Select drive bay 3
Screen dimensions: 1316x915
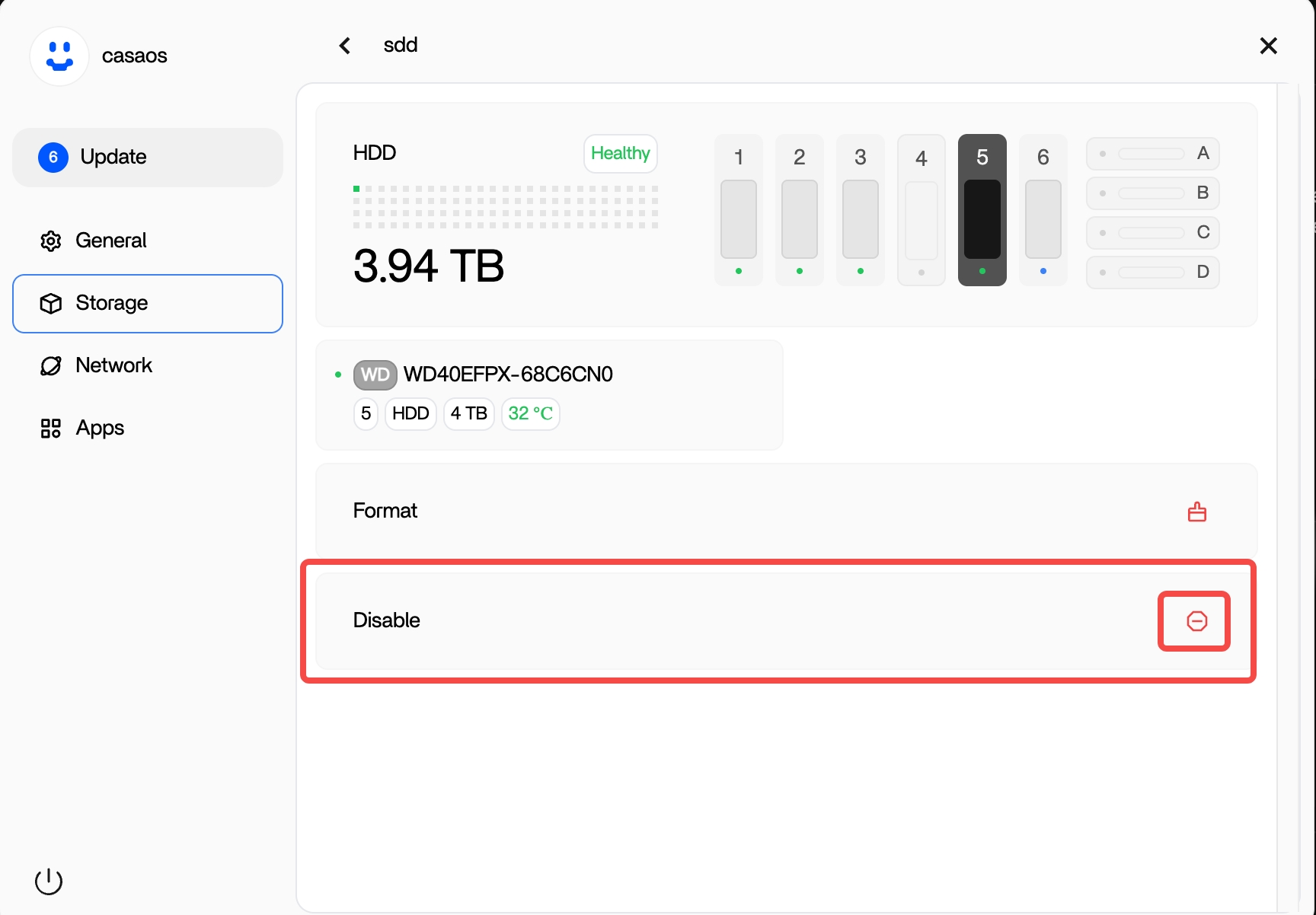point(860,211)
